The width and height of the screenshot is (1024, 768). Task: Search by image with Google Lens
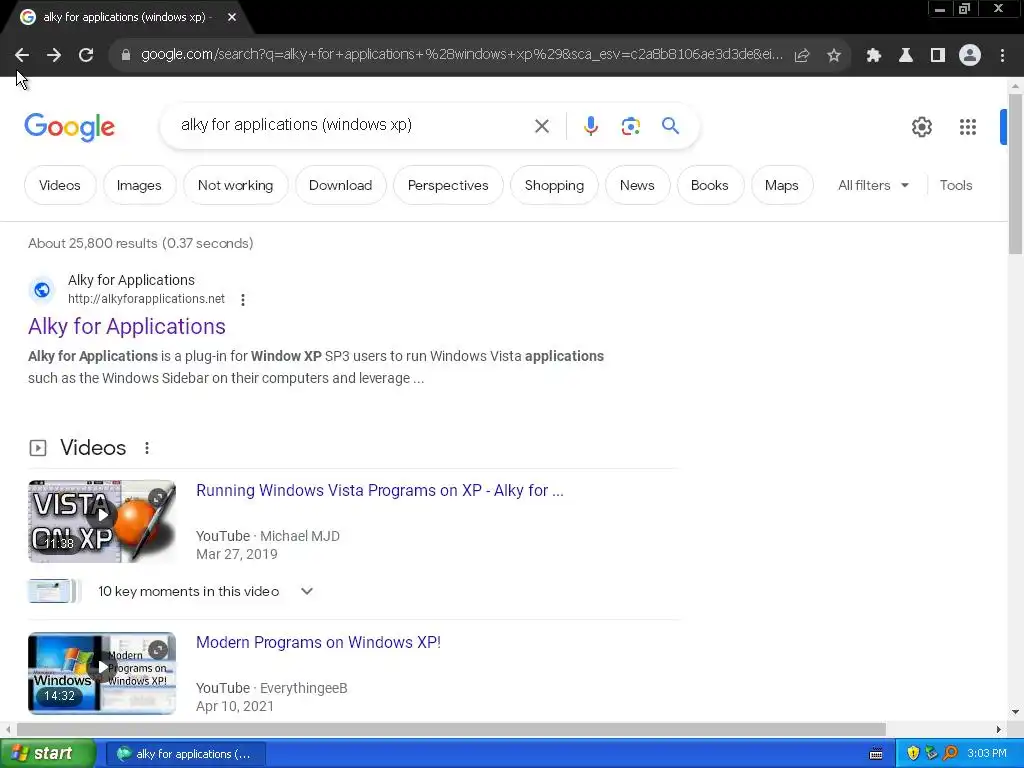click(x=630, y=126)
